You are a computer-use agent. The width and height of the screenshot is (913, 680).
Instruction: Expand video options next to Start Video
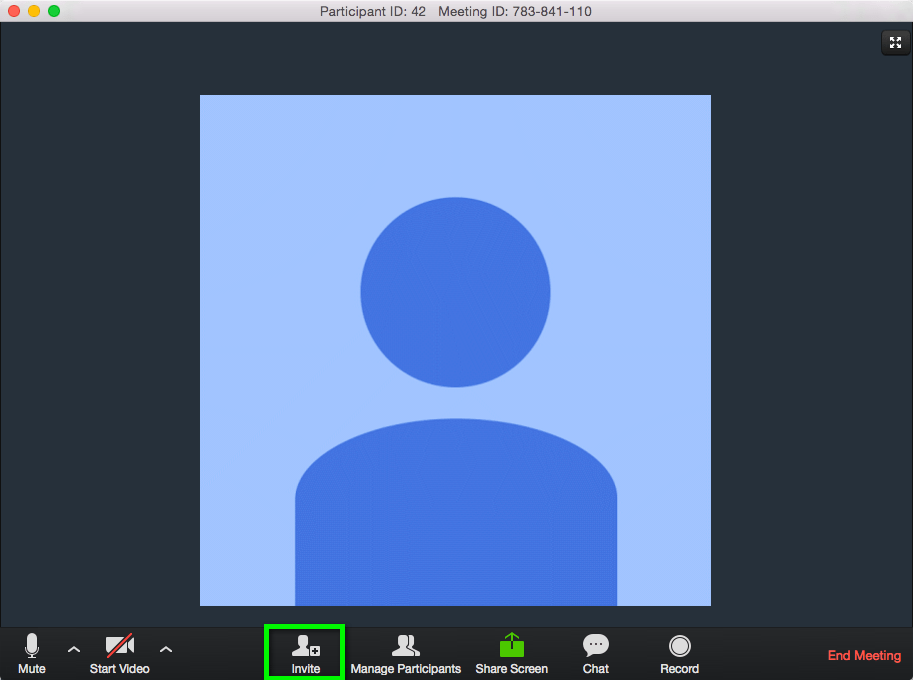click(165, 650)
